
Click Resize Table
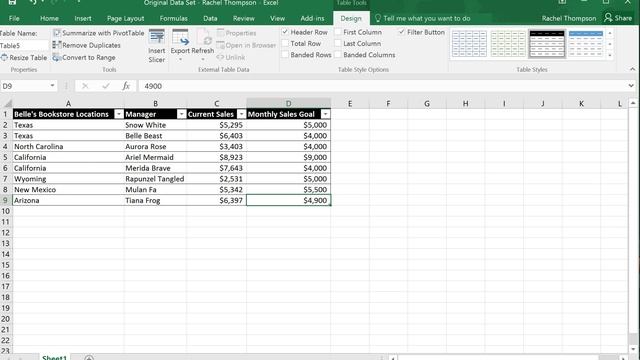click(x=24, y=58)
